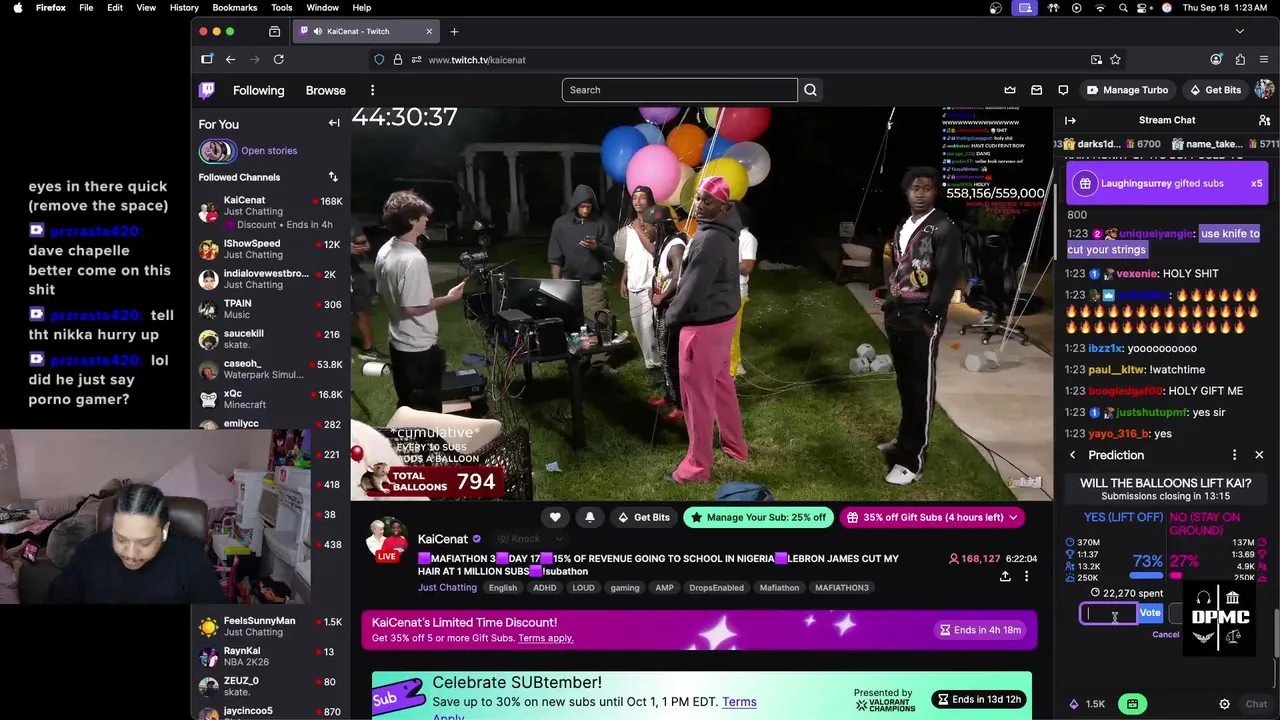Open stream more options dots
The image size is (1280, 720).
[x=1026, y=576]
